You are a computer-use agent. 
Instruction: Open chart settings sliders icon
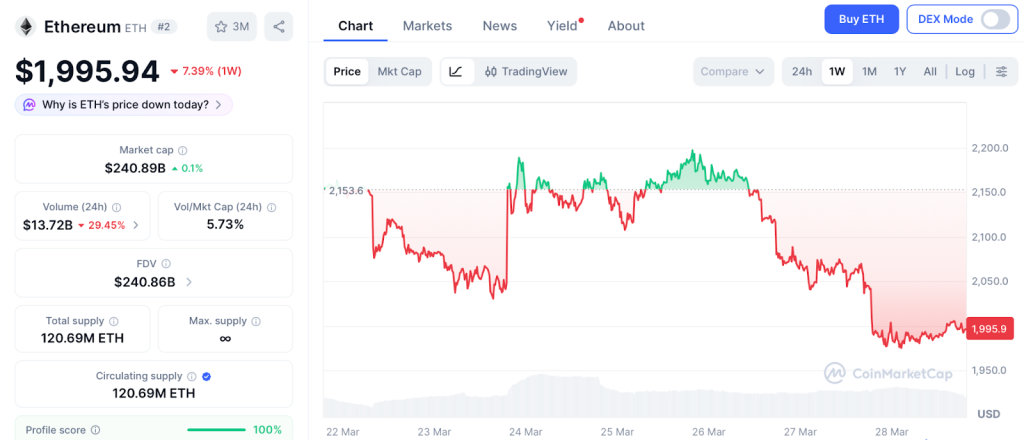1001,72
